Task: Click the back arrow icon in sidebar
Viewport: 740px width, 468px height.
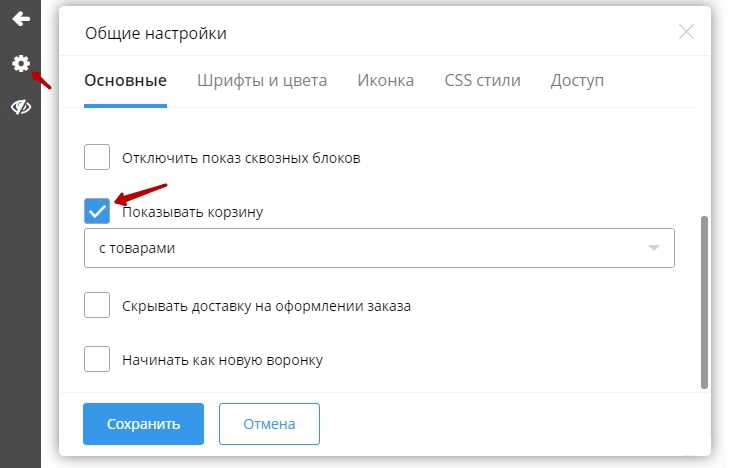Action: (20, 19)
